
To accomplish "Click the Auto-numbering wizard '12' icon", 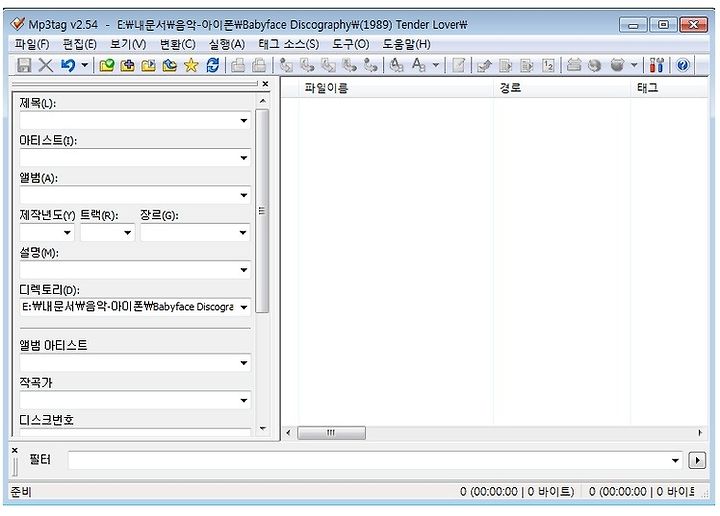I will pyautogui.click(x=548, y=65).
